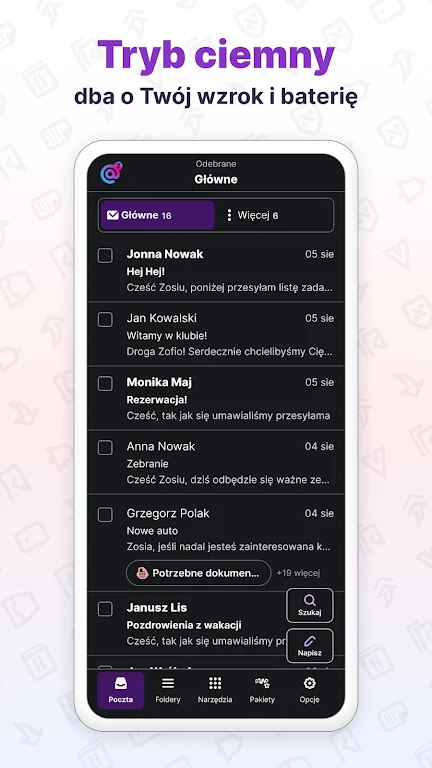Show the +19 więcej attachments

tap(298, 573)
